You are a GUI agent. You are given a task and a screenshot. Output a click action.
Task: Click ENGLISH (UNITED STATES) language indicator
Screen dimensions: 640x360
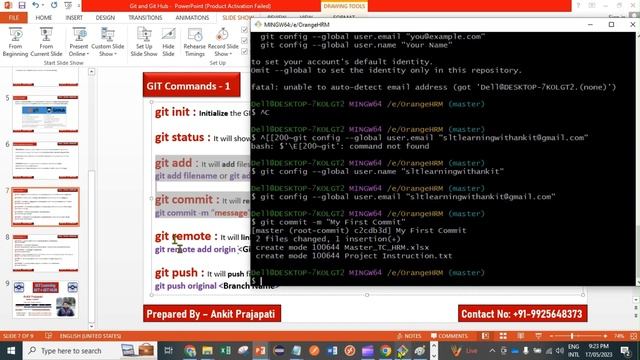[90, 336]
